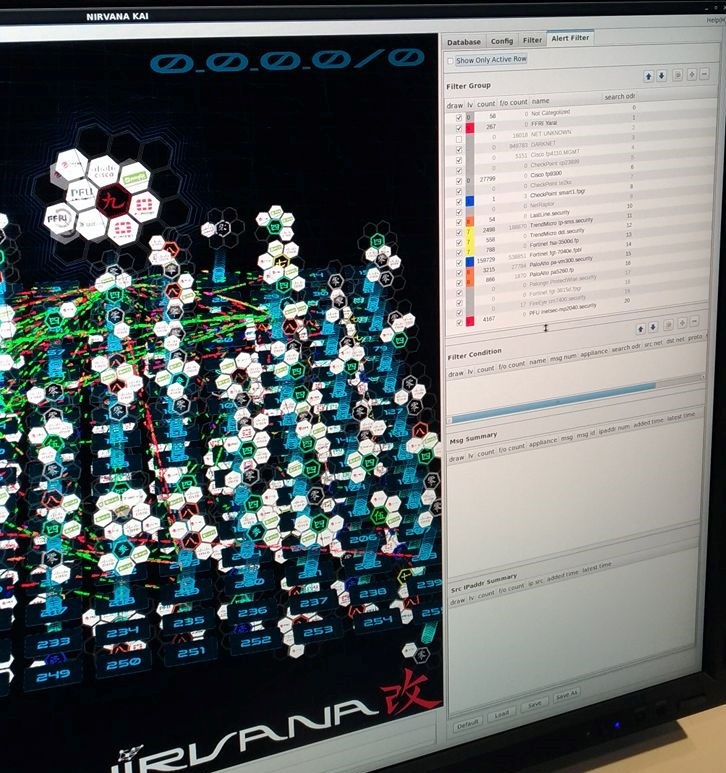Move Filter Condition row up with arrow

tap(641, 329)
